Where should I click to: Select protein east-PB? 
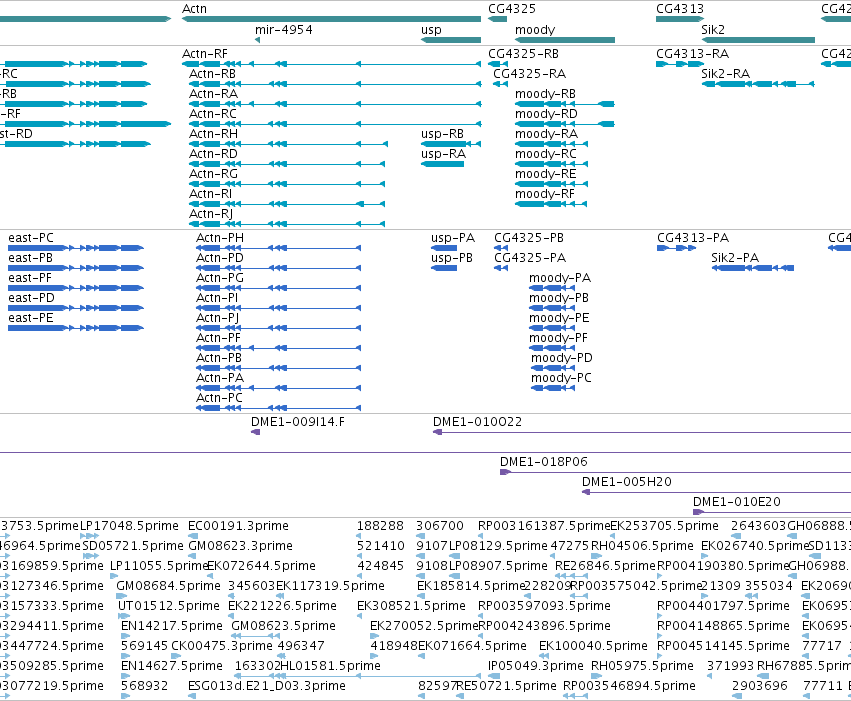point(30,258)
